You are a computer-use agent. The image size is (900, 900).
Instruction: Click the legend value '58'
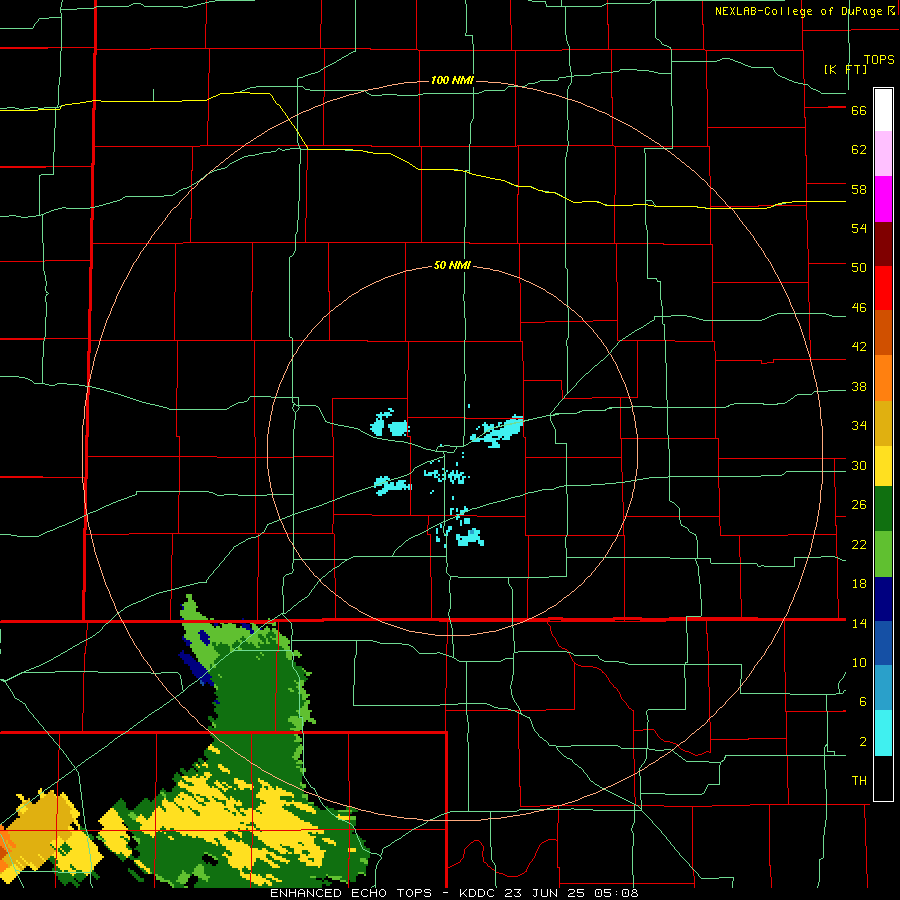[859, 189]
